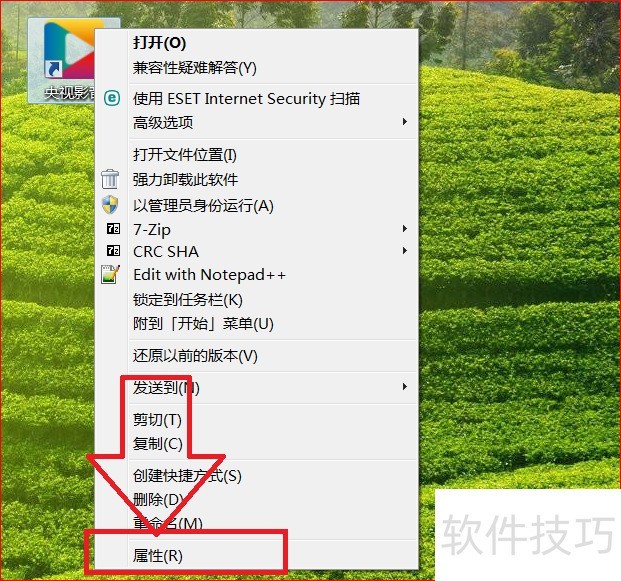
Task: Click the Notepad++ edit icon
Action: point(110,274)
